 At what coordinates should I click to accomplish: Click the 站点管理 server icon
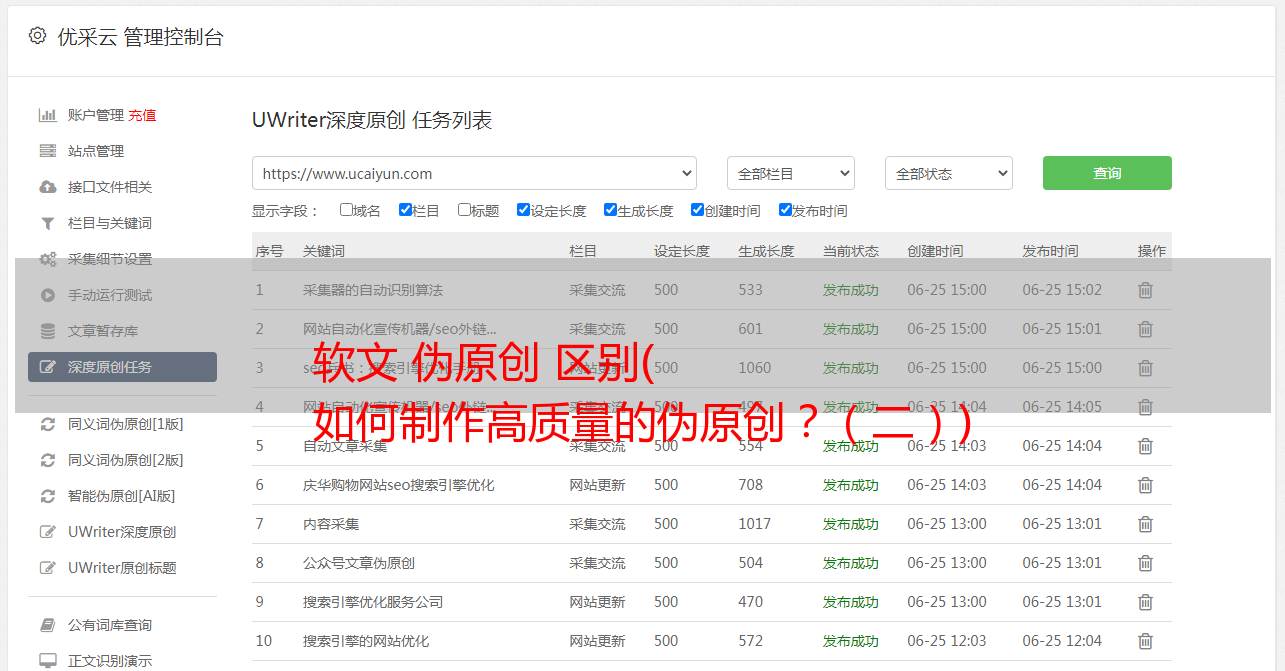(x=48, y=151)
